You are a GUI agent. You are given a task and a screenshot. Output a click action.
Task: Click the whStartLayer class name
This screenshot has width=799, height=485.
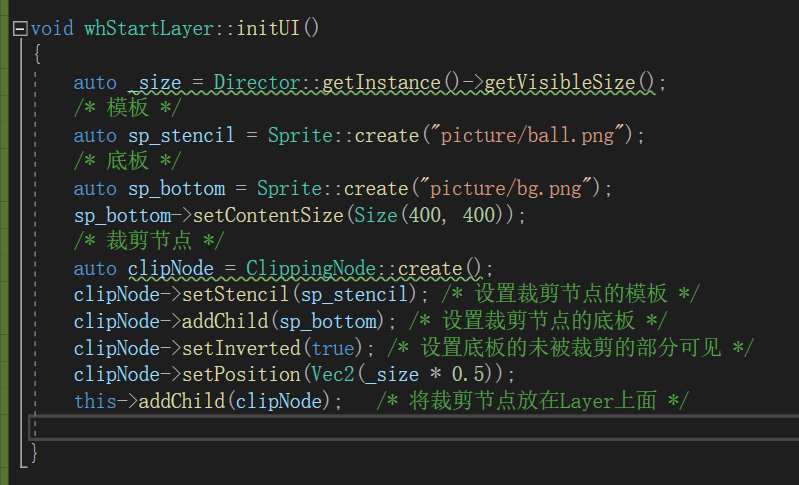149,28
